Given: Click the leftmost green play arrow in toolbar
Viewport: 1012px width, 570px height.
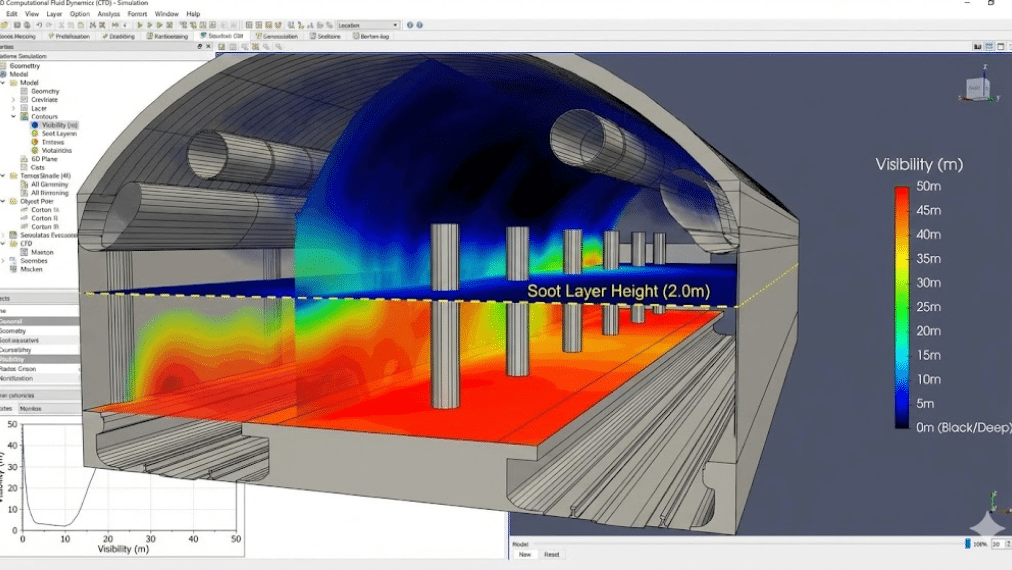Looking at the screenshot, I should click(x=139, y=25).
